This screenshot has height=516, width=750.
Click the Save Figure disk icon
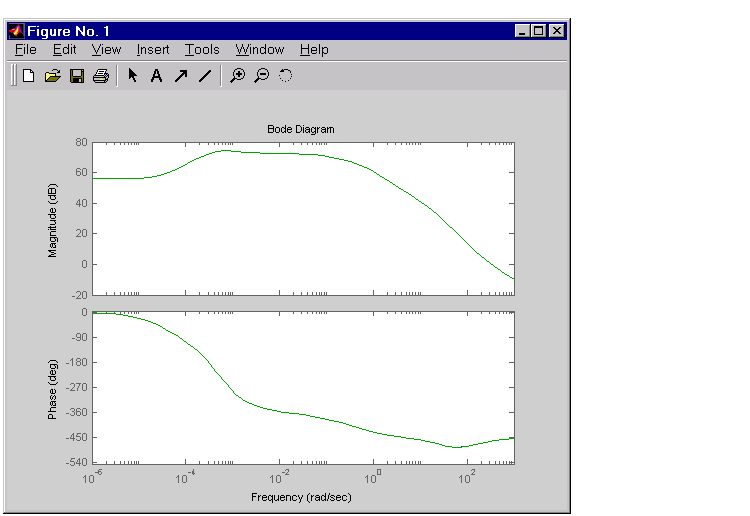pyautogui.click(x=77, y=75)
